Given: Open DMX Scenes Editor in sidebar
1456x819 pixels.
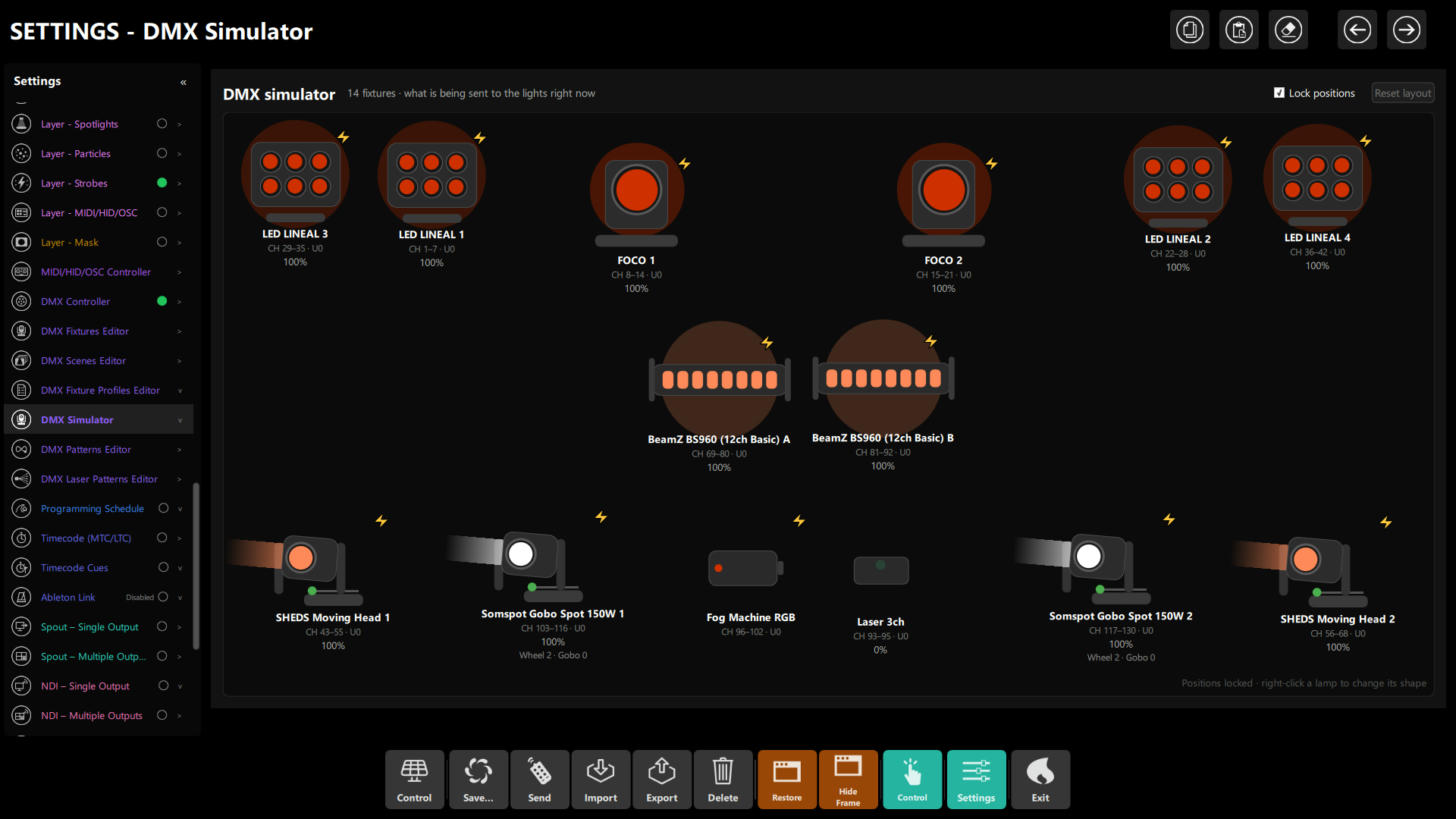Looking at the screenshot, I should (x=83, y=360).
